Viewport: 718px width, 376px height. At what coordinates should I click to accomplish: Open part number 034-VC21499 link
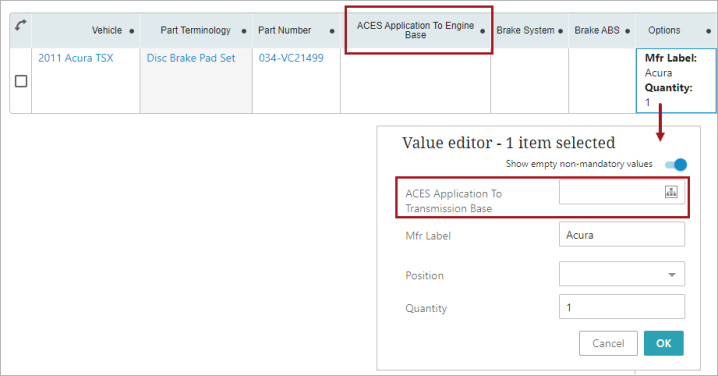pyautogui.click(x=291, y=58)
